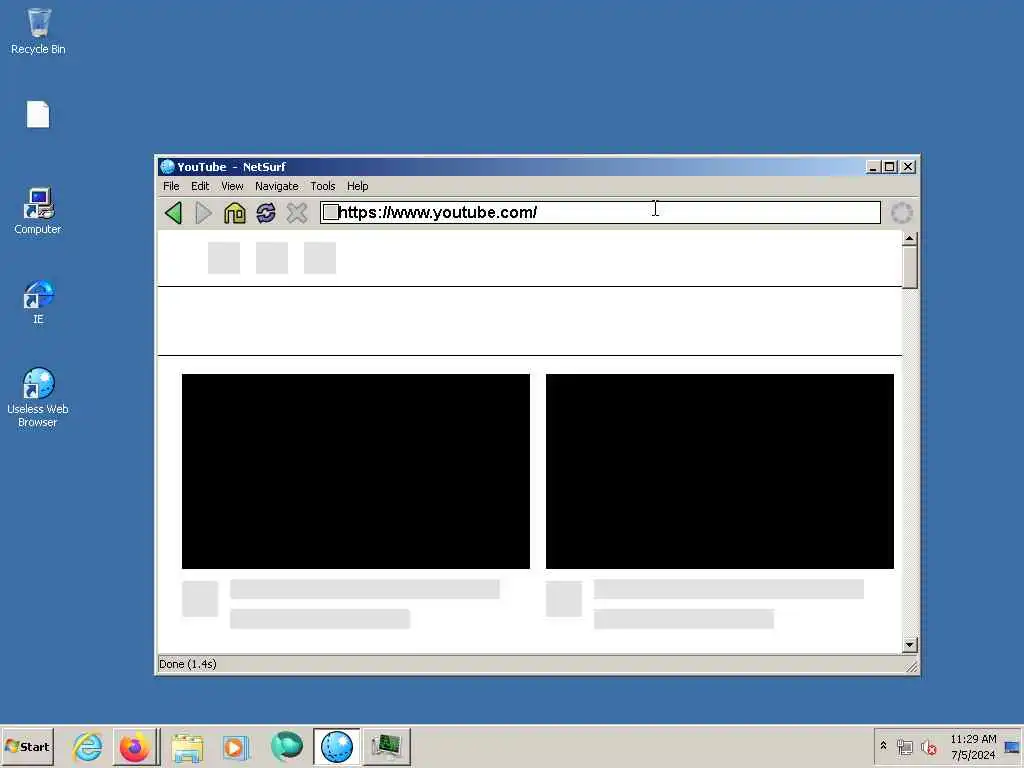The width and height of the screenshot is (1024, 768).
Task: Click the window resize grip in status bar
Action: click(912, 666)
